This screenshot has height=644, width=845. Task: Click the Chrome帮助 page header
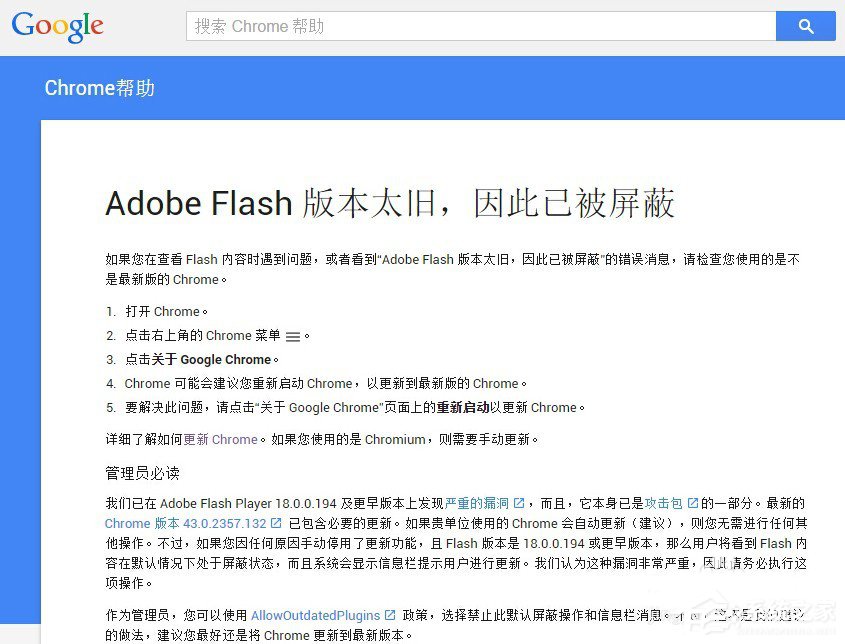(x=99, y=88)
